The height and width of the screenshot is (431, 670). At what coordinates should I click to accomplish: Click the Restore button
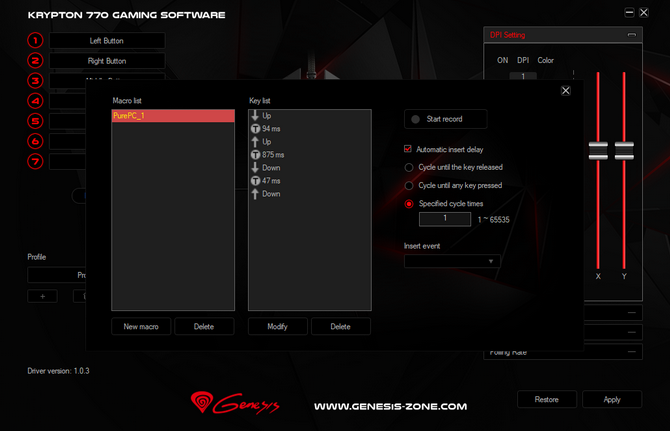547,399
